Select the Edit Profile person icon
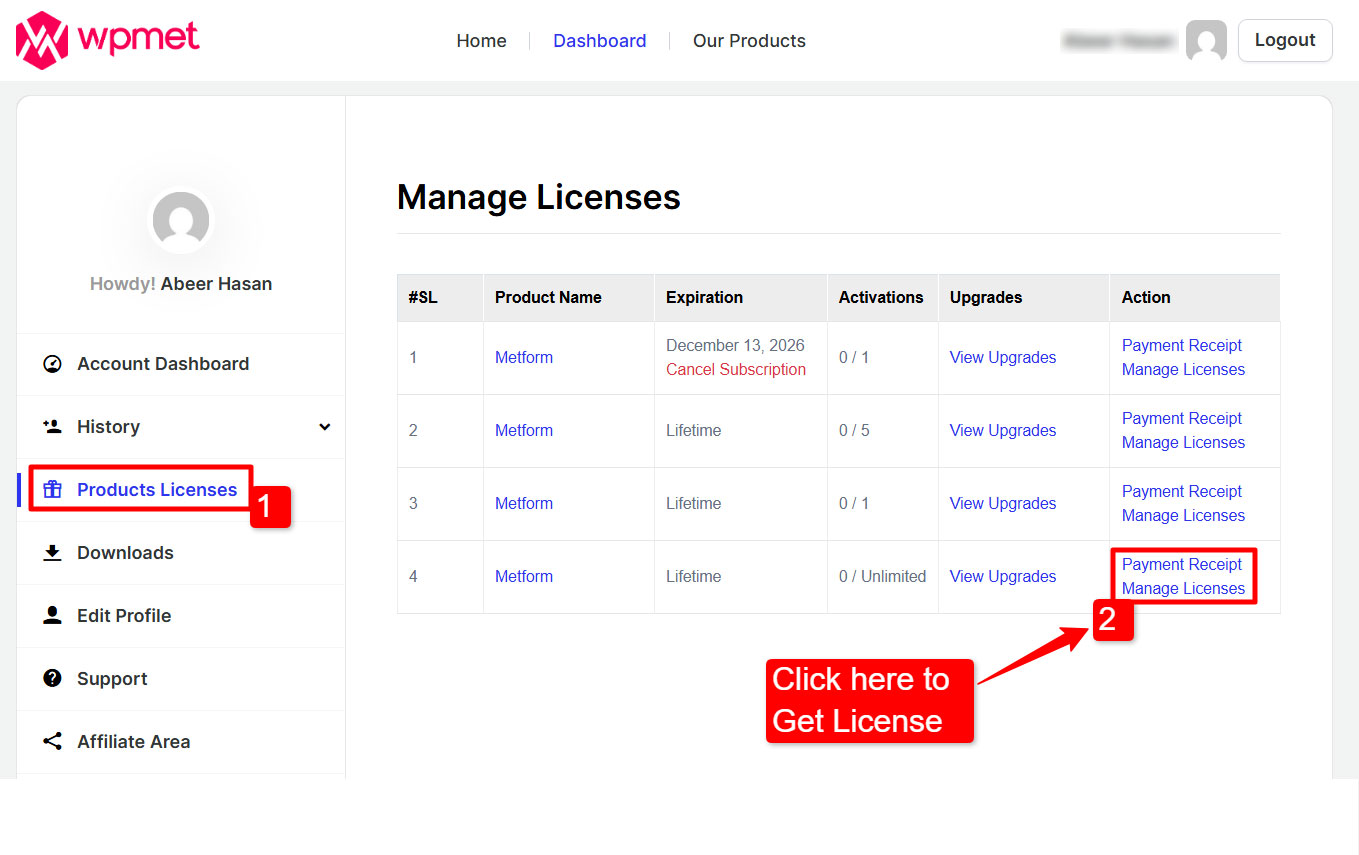The height and width of the screenshot is (855, 1359). [52, 615]
